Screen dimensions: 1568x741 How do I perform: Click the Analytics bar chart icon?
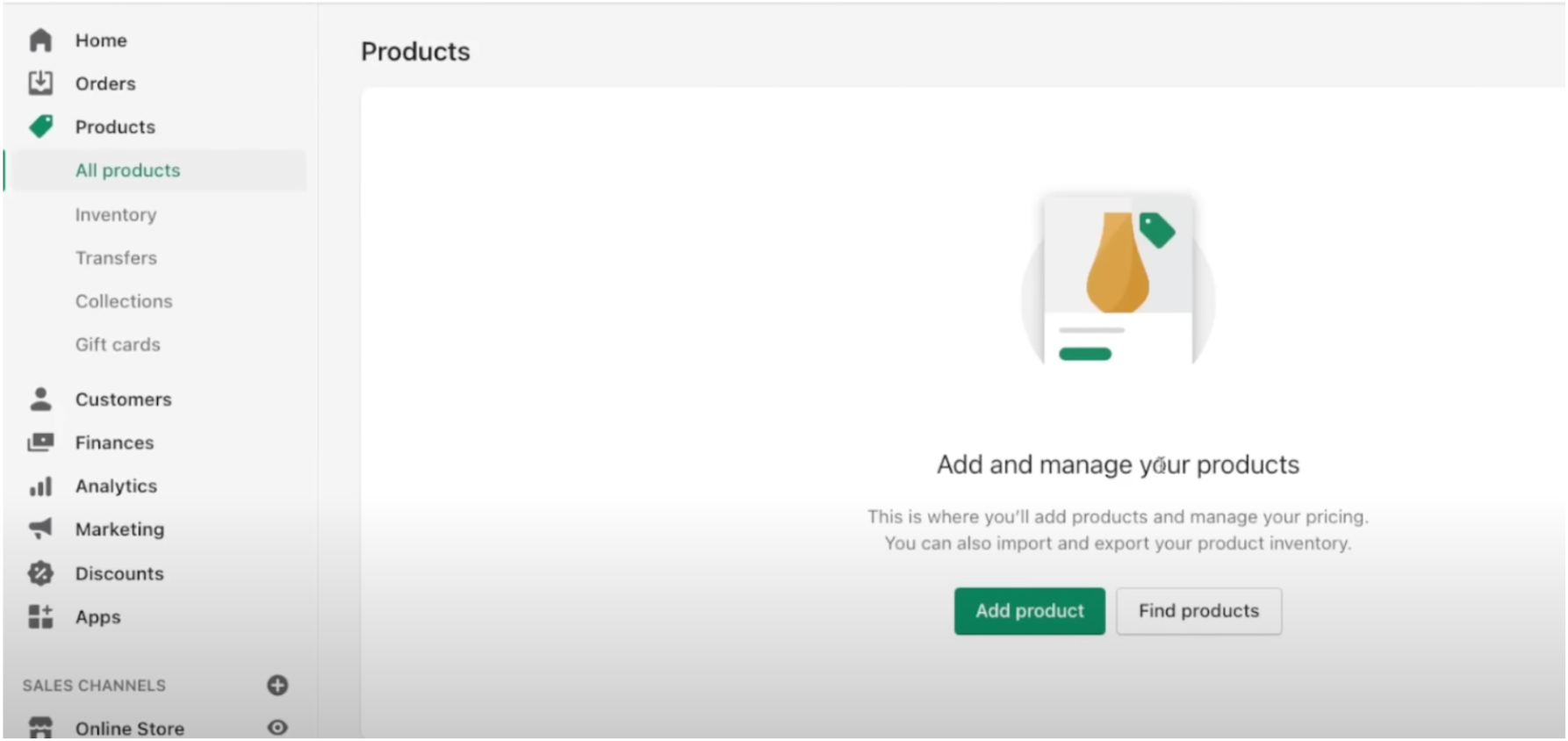(x=40, y=486)
